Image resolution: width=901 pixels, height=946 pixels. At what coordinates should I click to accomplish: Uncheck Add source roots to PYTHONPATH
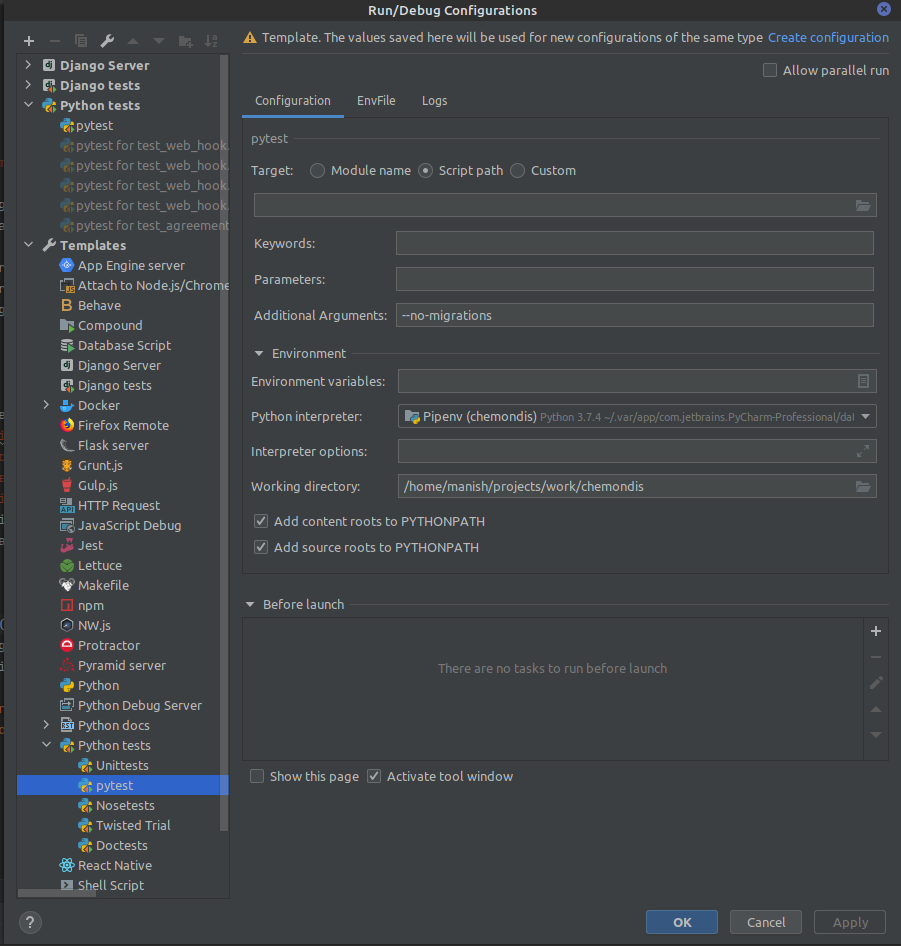[261, 547]
